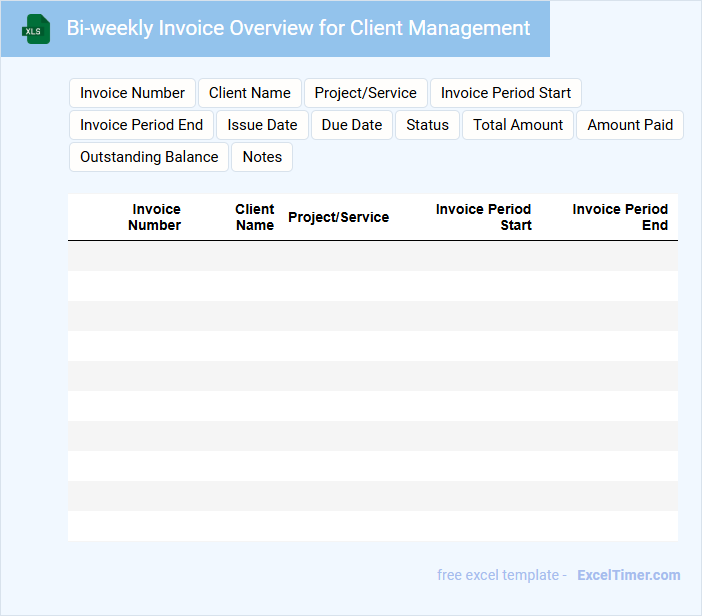
Task: Choose the Invoice Period Start tag
Action: pos(505,93)
